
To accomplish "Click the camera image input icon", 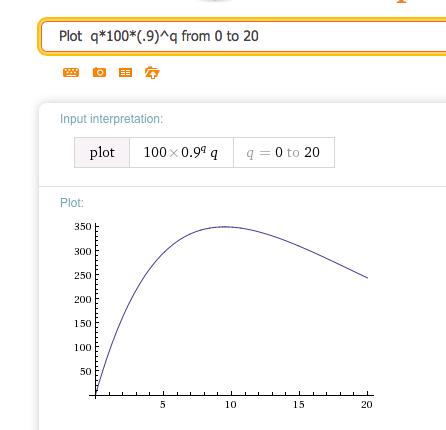I will [x=99, y=72].
